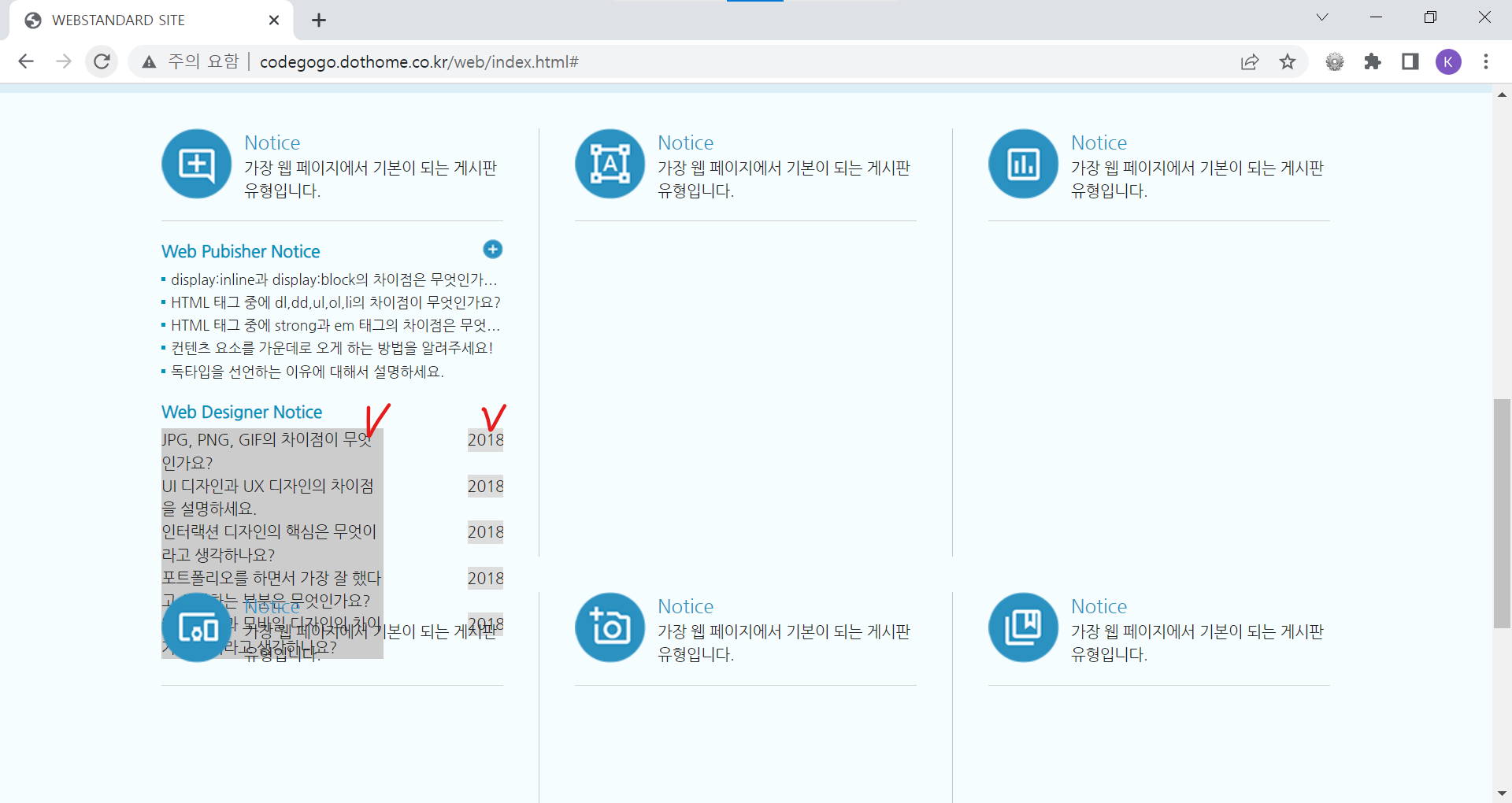
Task: Click Notice title next to speech bubble icon
Action: tap(272, 142)
